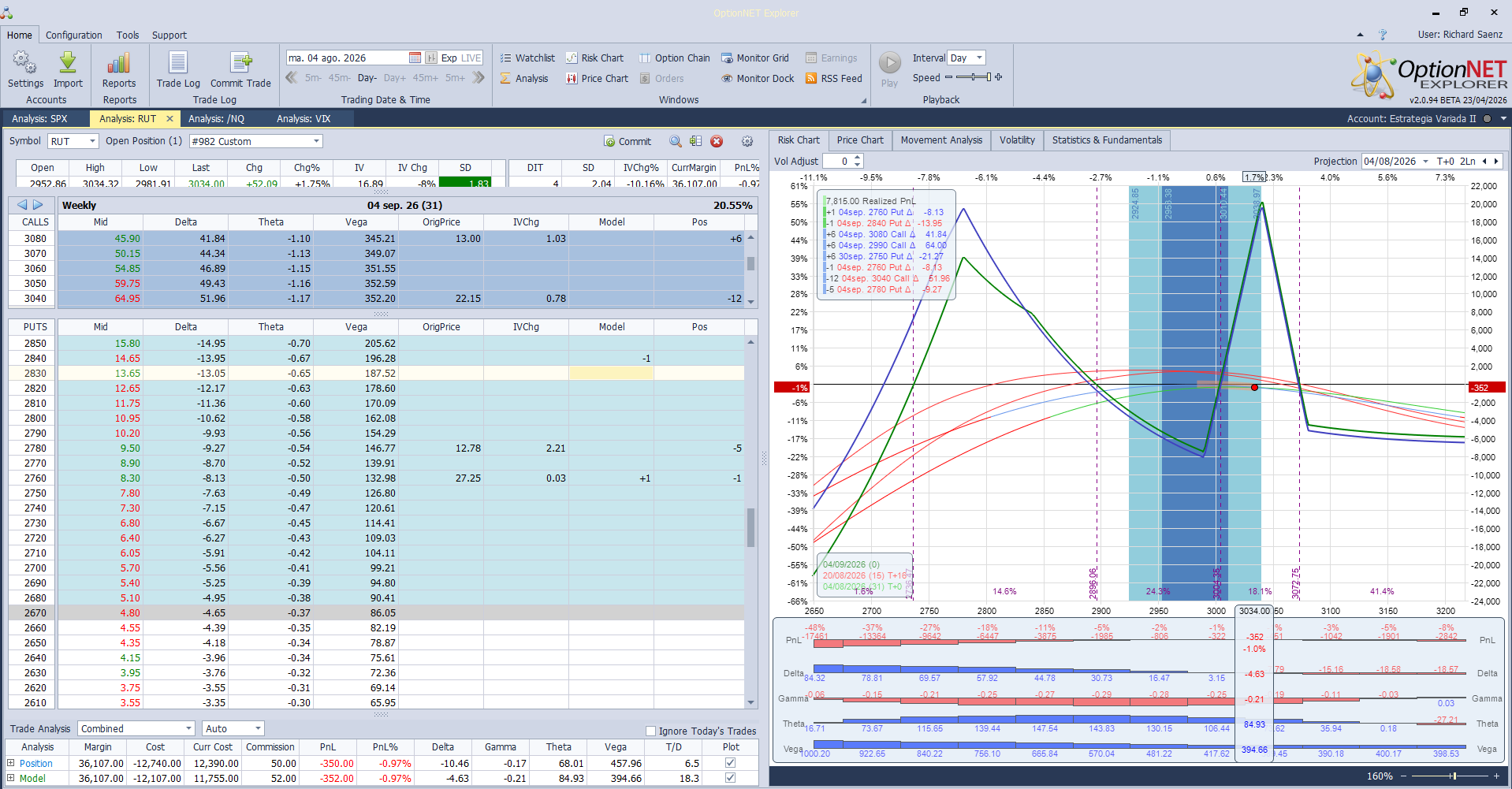Toggle Exp mode button

[449, 58]
